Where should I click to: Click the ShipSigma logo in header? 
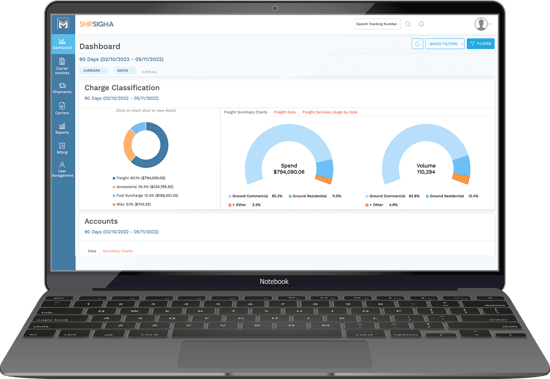tap(96, 24)
